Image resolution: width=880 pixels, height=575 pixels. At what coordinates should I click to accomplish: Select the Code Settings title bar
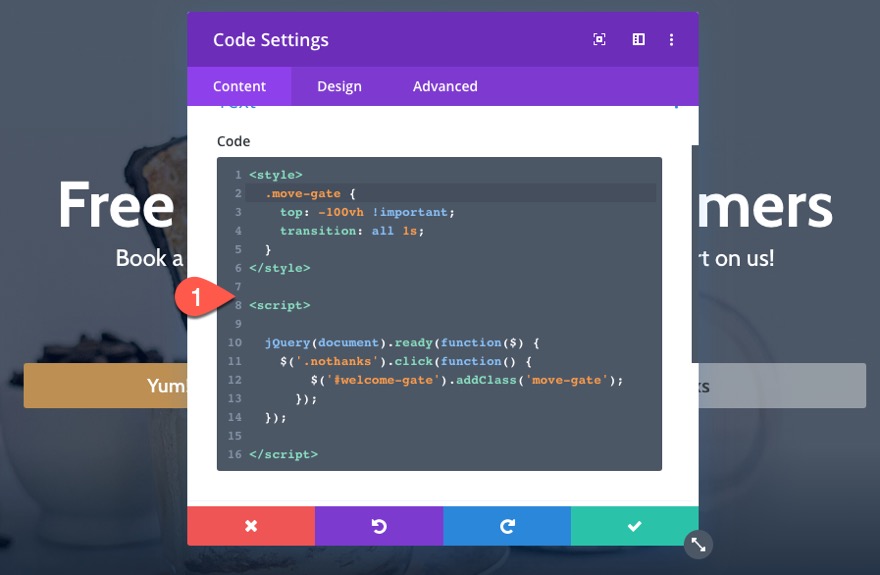[443, 40]
